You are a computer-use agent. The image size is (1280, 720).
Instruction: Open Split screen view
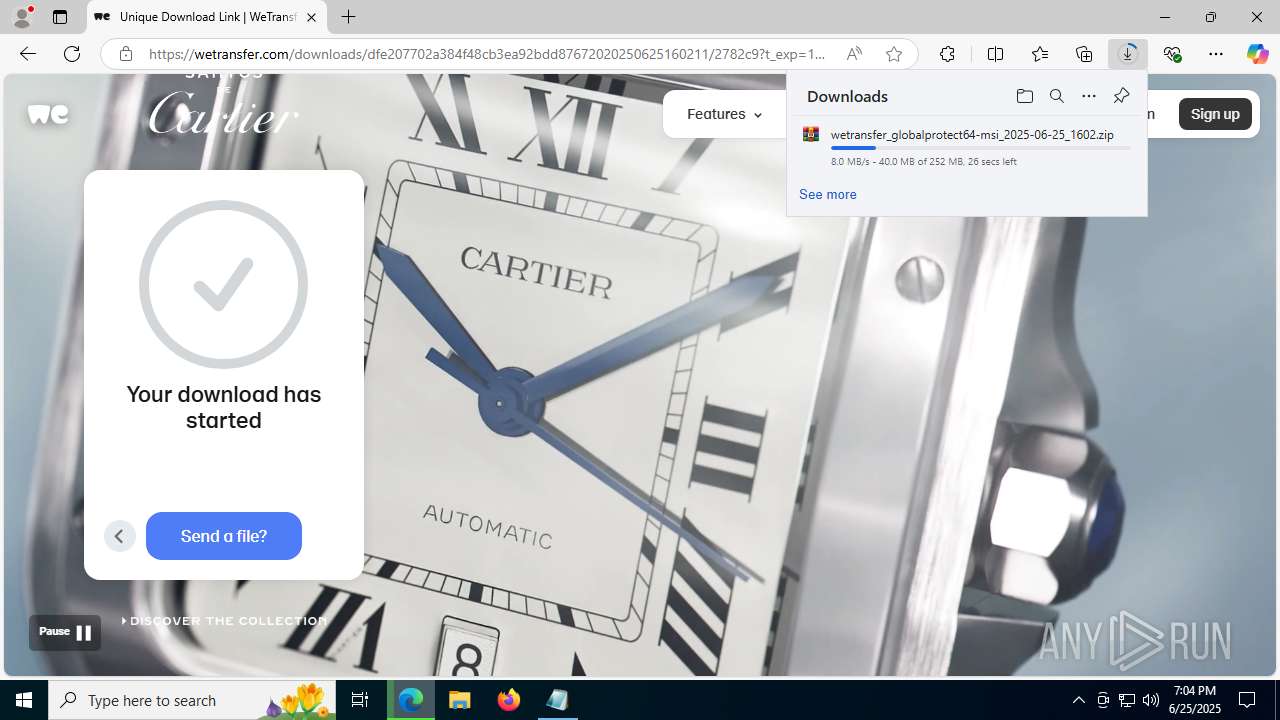(x=995, y=54)
